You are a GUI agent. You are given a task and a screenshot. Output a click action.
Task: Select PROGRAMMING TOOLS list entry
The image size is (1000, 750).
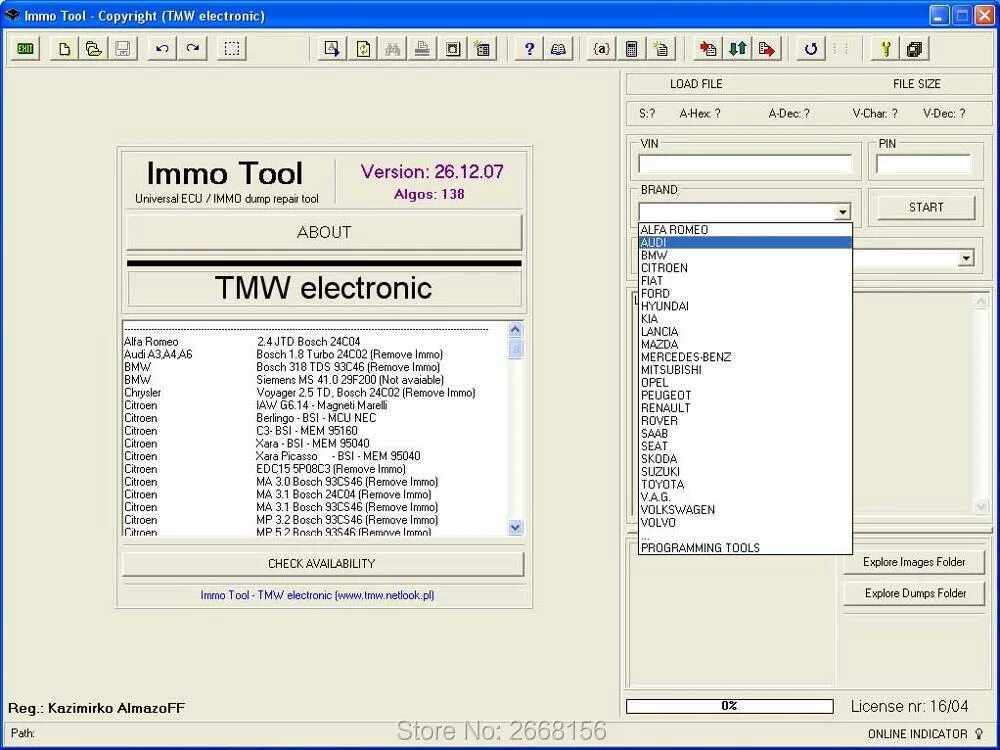click(x=745, y=548)
